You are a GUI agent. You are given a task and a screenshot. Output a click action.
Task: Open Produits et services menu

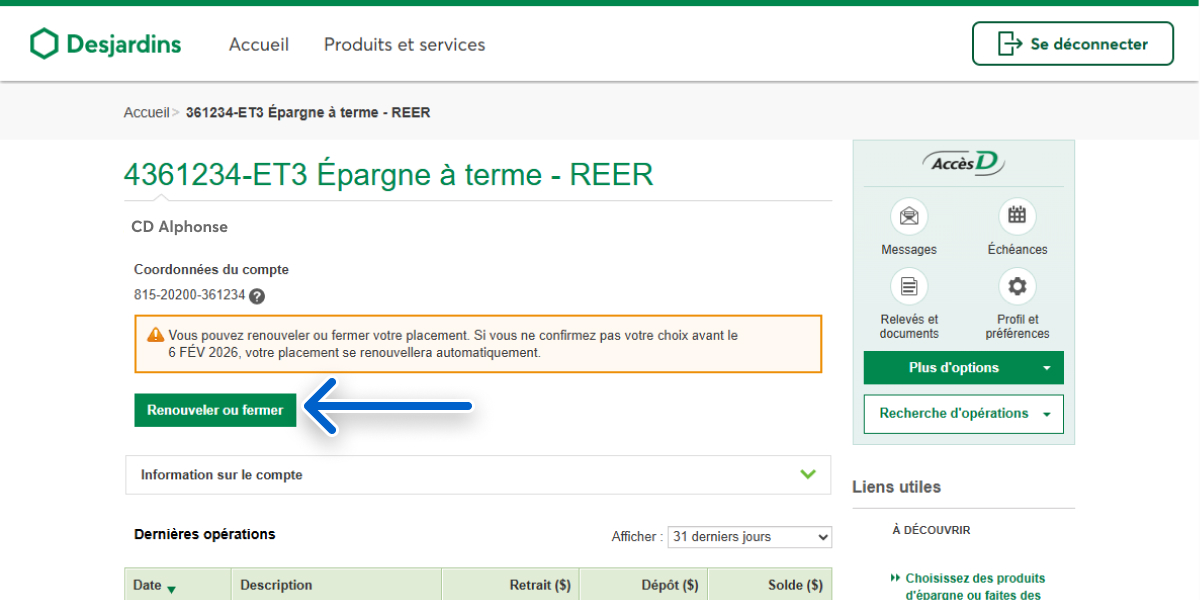(x=404, y=45)
